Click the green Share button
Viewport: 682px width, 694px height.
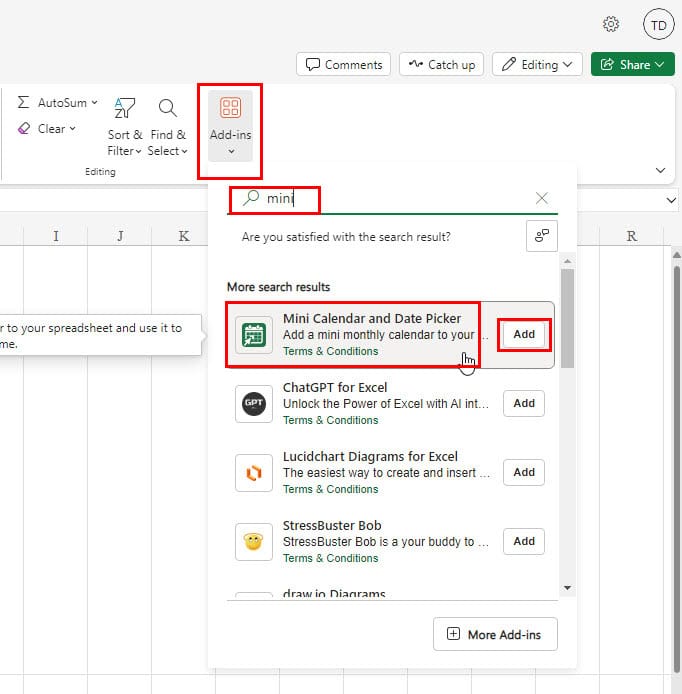click(632, 65)
